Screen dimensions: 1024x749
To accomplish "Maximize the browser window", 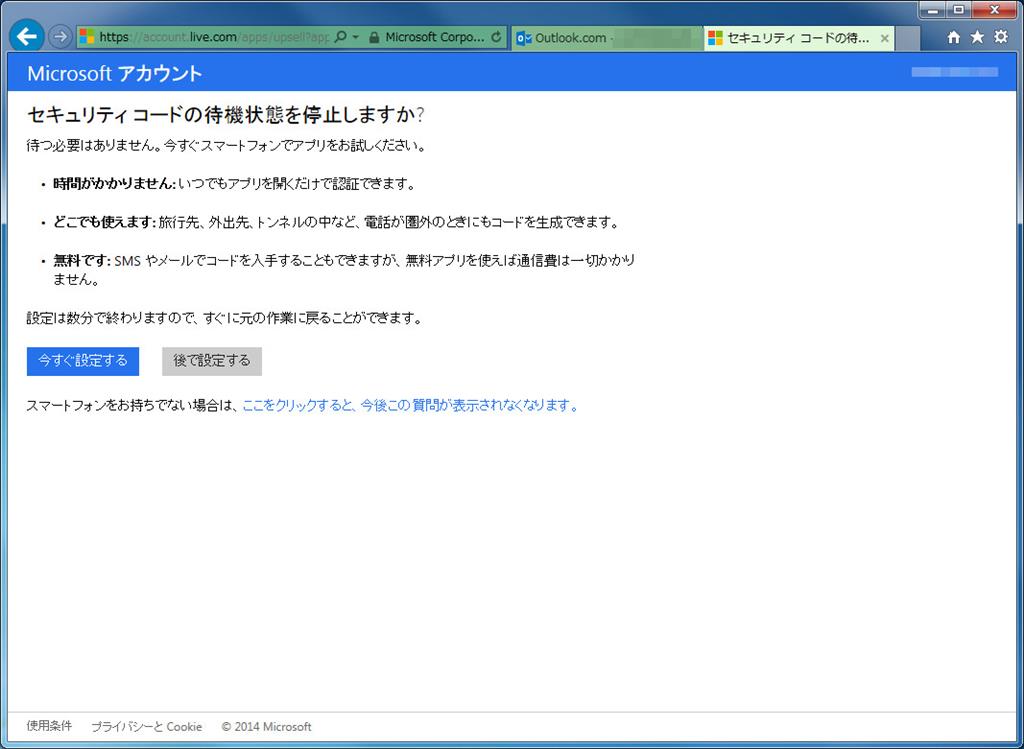I will coord(959,10).
